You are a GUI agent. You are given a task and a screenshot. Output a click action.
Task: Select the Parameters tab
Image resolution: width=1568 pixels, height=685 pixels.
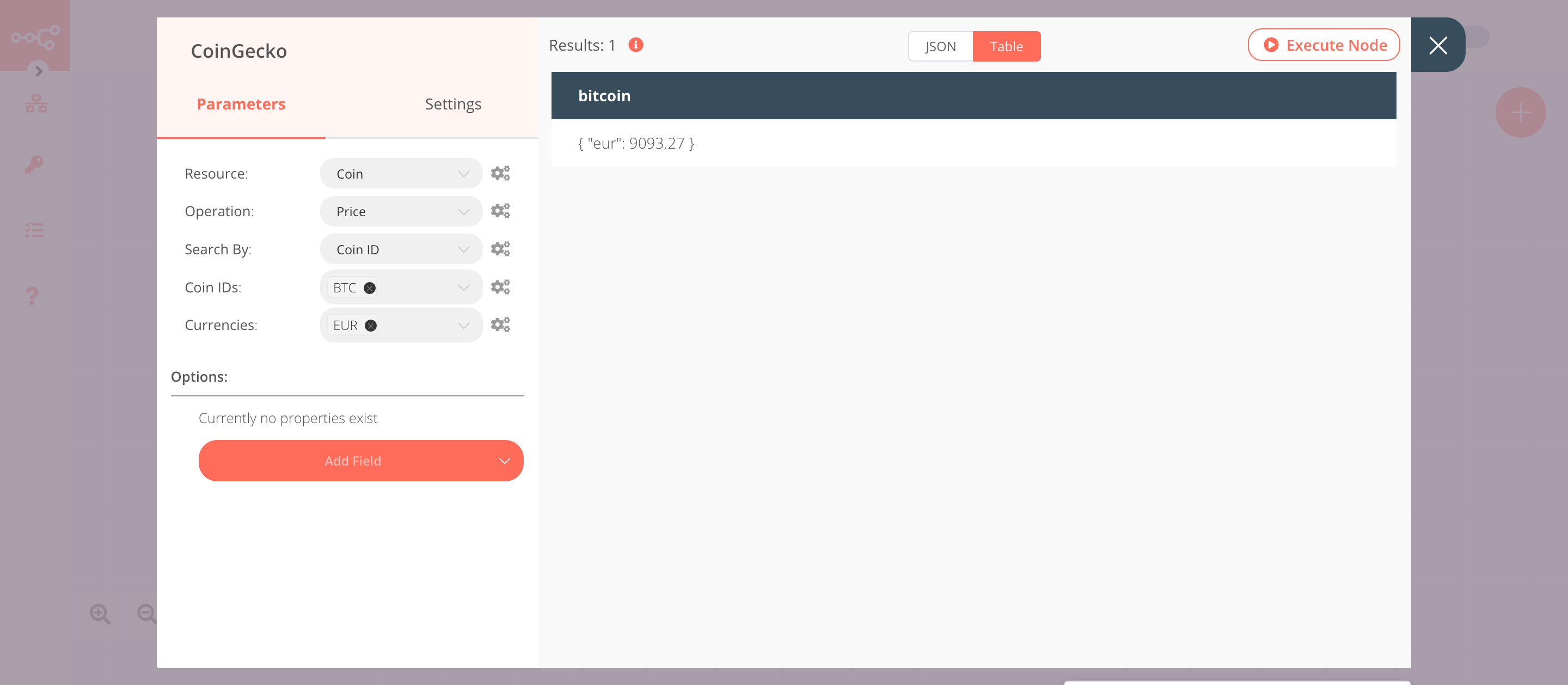[x=241, y=104]
